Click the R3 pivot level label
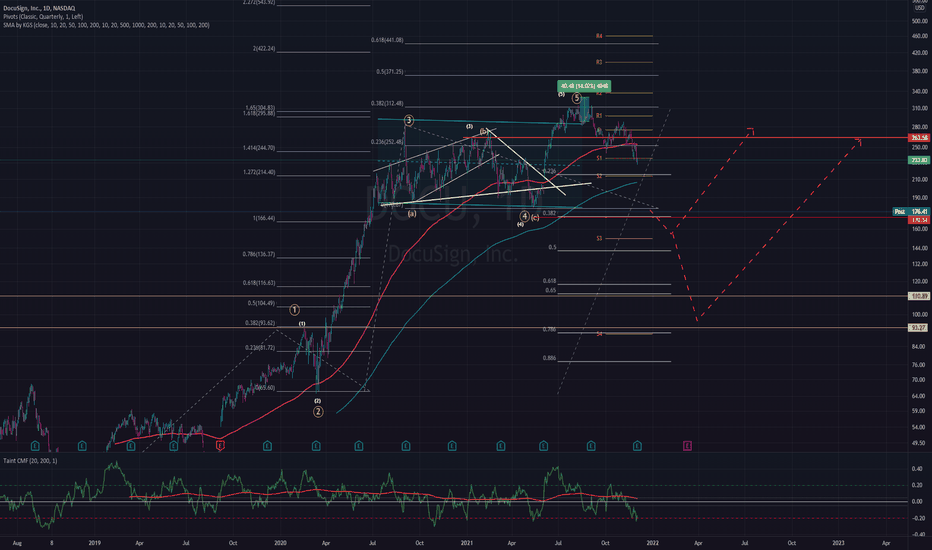 tap(599, 62)
